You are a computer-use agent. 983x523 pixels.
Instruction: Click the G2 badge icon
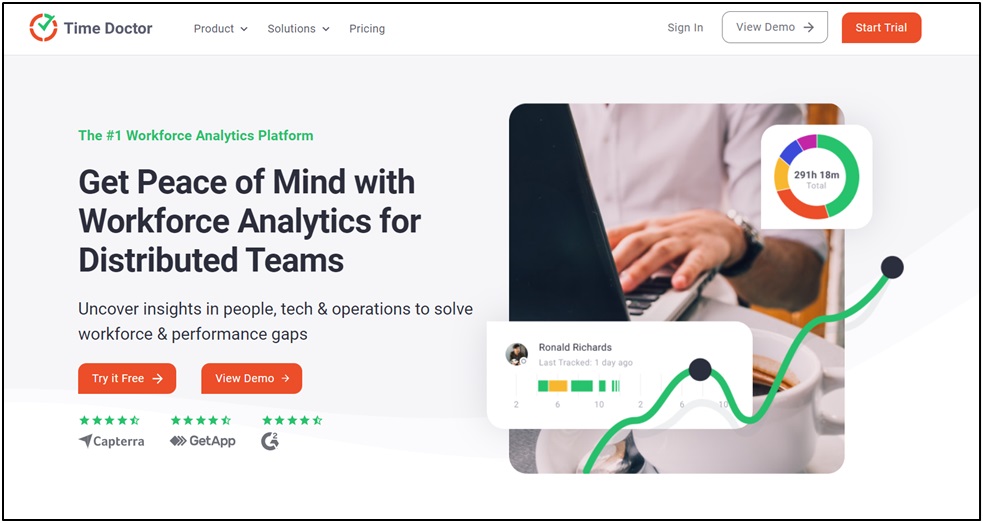pos(270,441)
